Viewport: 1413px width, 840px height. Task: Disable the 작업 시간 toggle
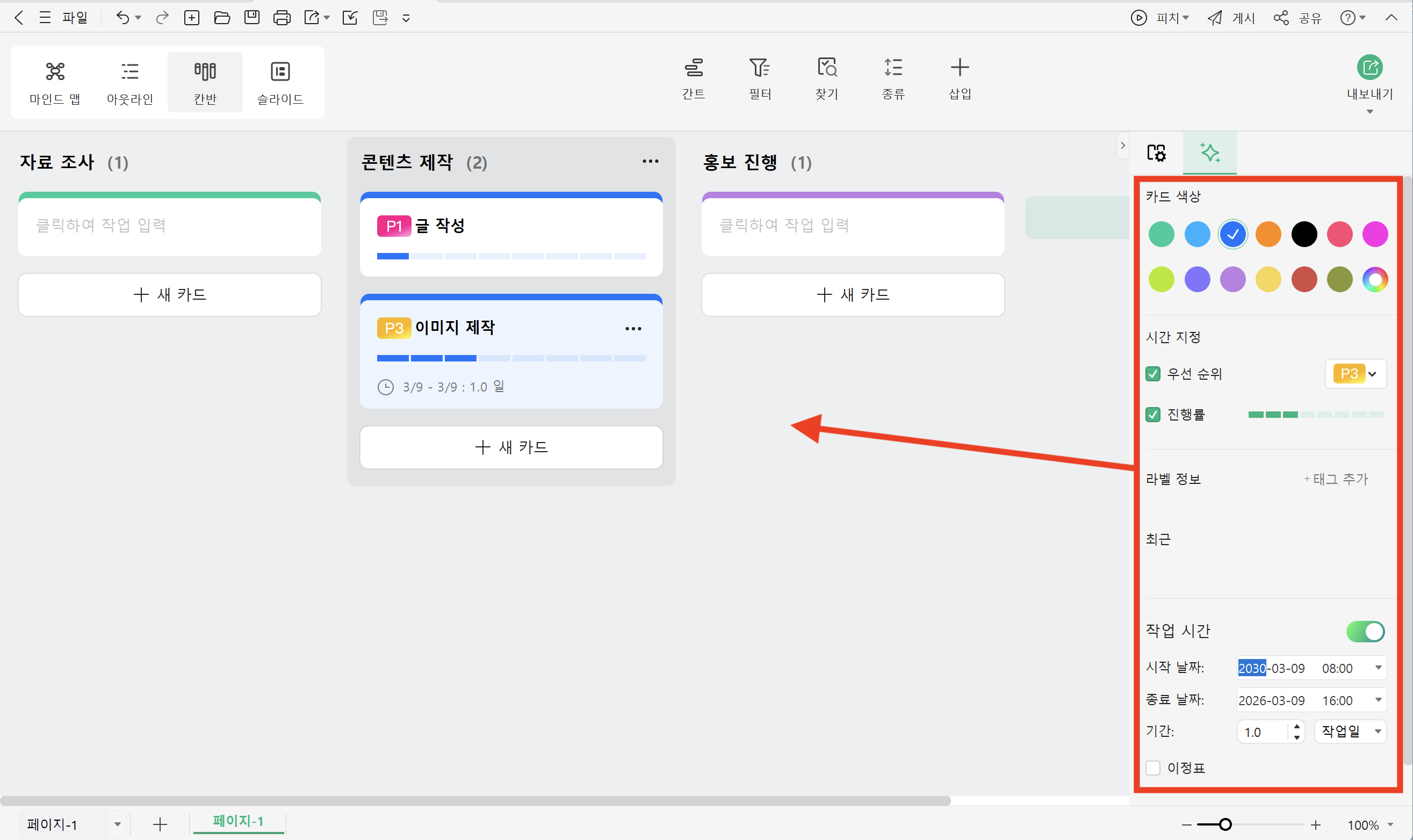click(x=1364, y=631)
